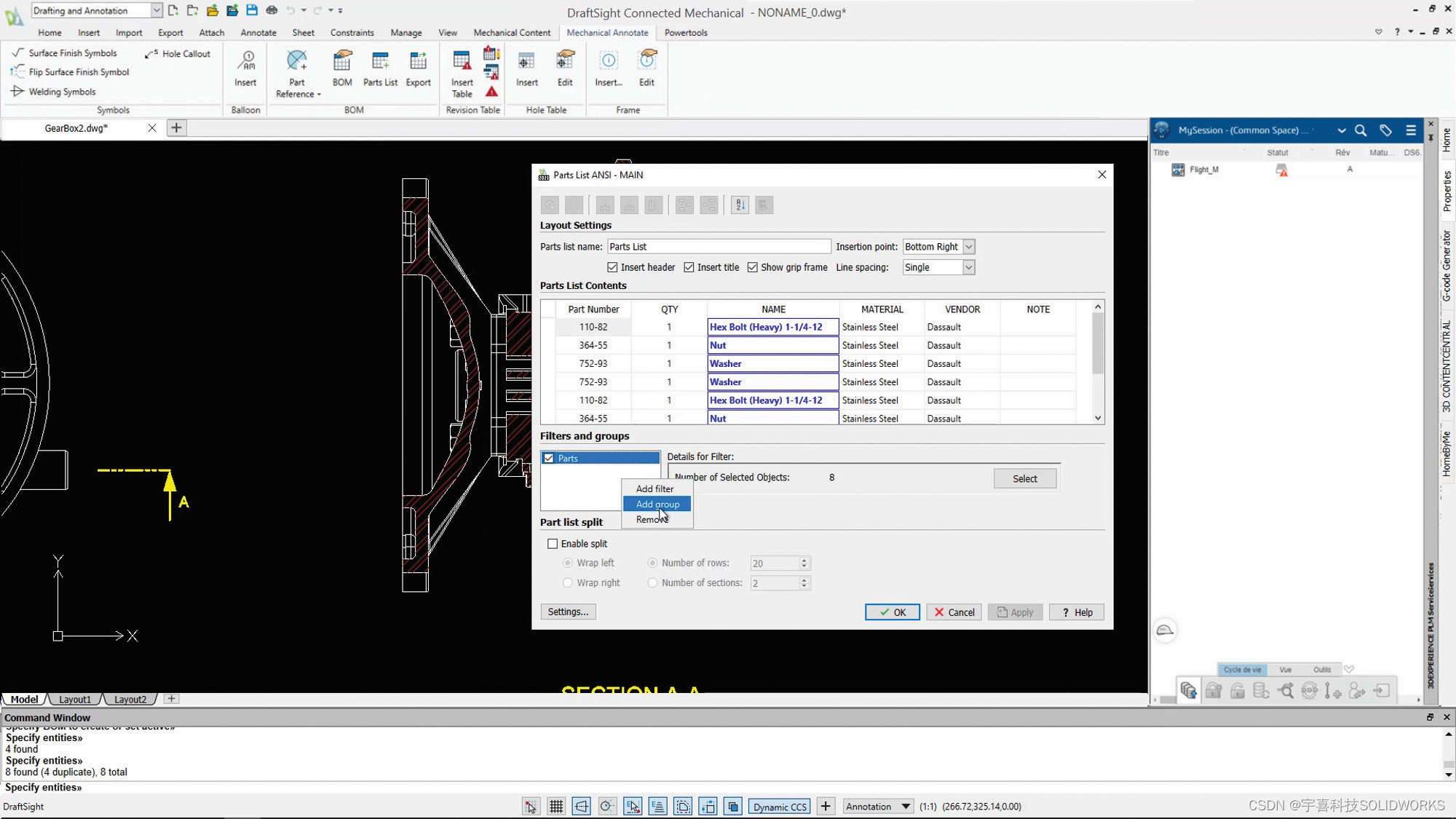
Task: Switch to the Layout1 tab
Action: point(75,699)
